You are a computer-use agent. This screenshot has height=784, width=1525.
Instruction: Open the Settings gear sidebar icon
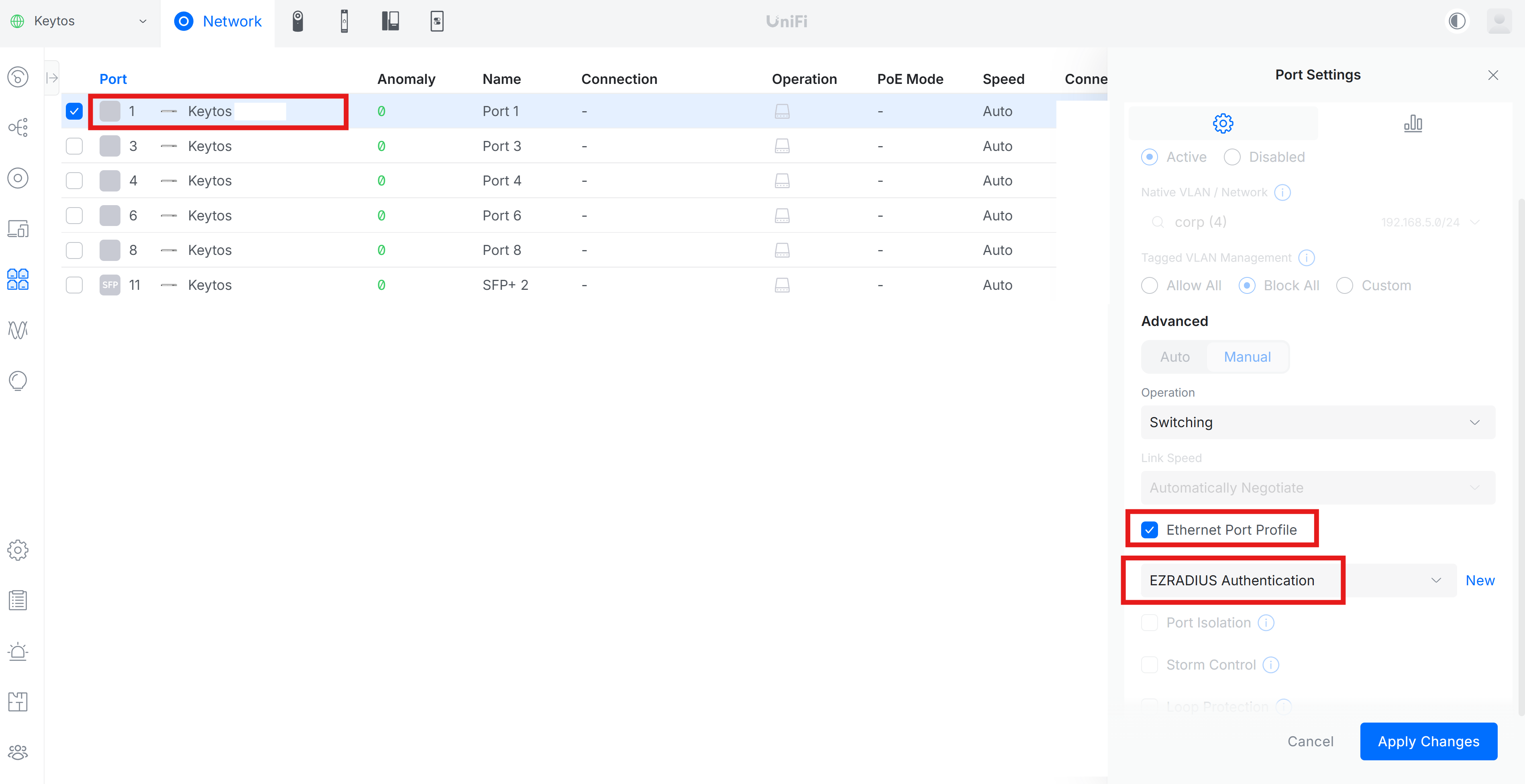(x=18, y=550)
